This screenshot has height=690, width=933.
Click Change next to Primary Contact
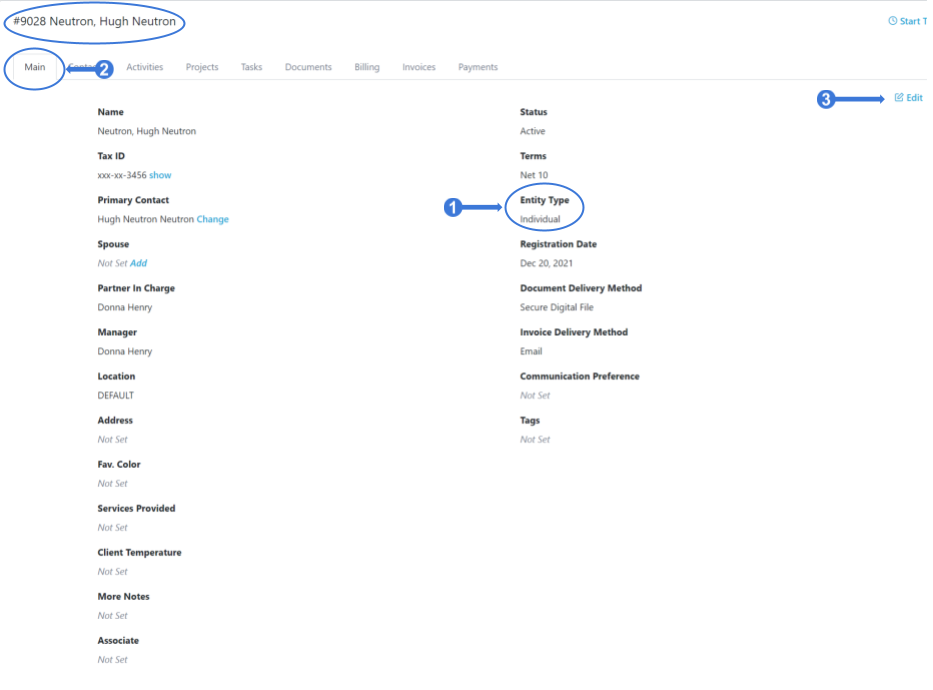point(212,219)
